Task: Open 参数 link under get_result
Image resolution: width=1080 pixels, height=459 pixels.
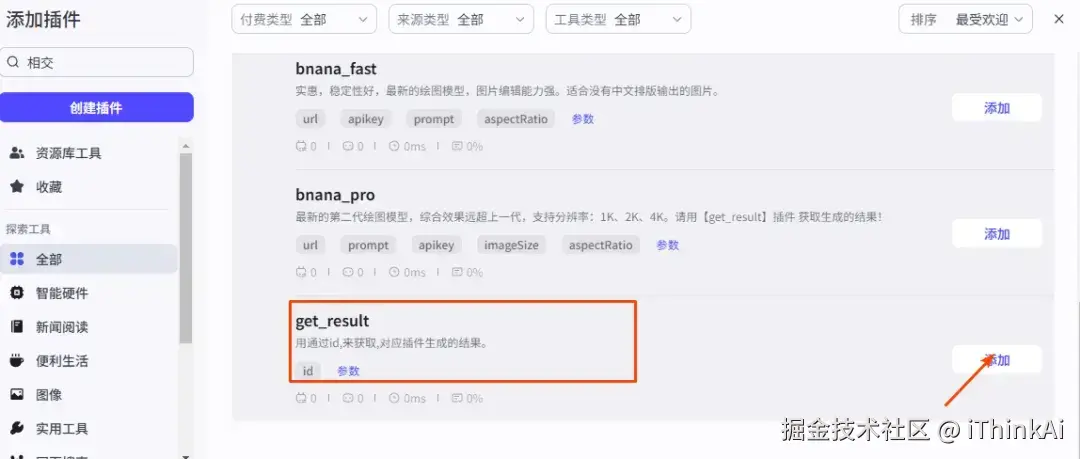Action: (349, 371)
